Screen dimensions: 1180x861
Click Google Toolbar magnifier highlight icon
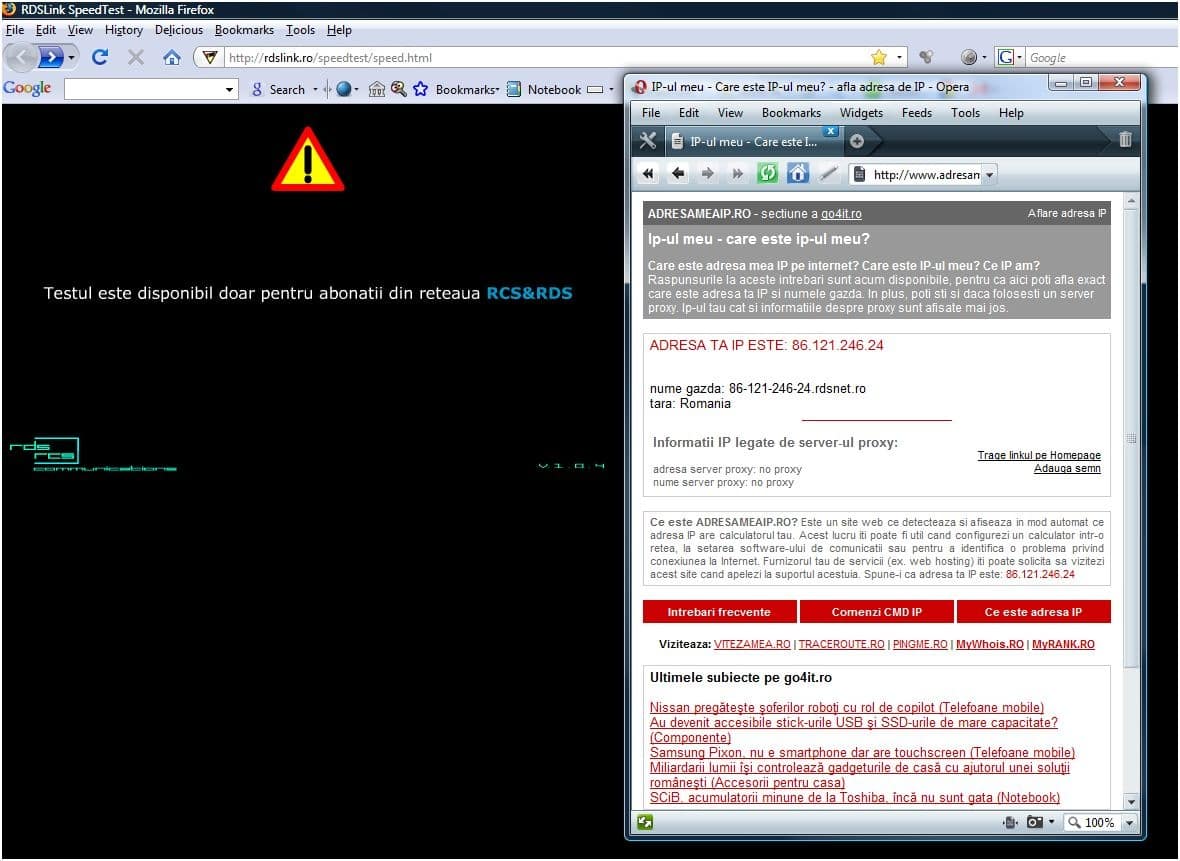[398, 89]
